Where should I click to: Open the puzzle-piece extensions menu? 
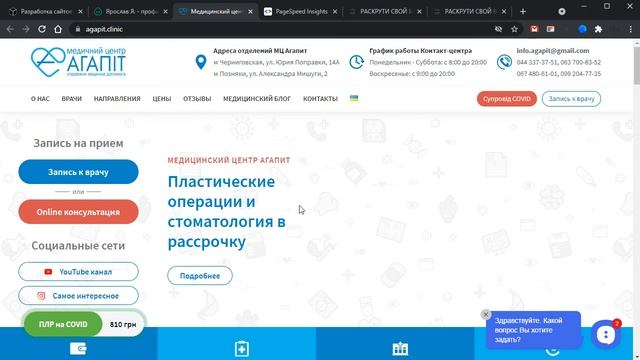point(598,29)
